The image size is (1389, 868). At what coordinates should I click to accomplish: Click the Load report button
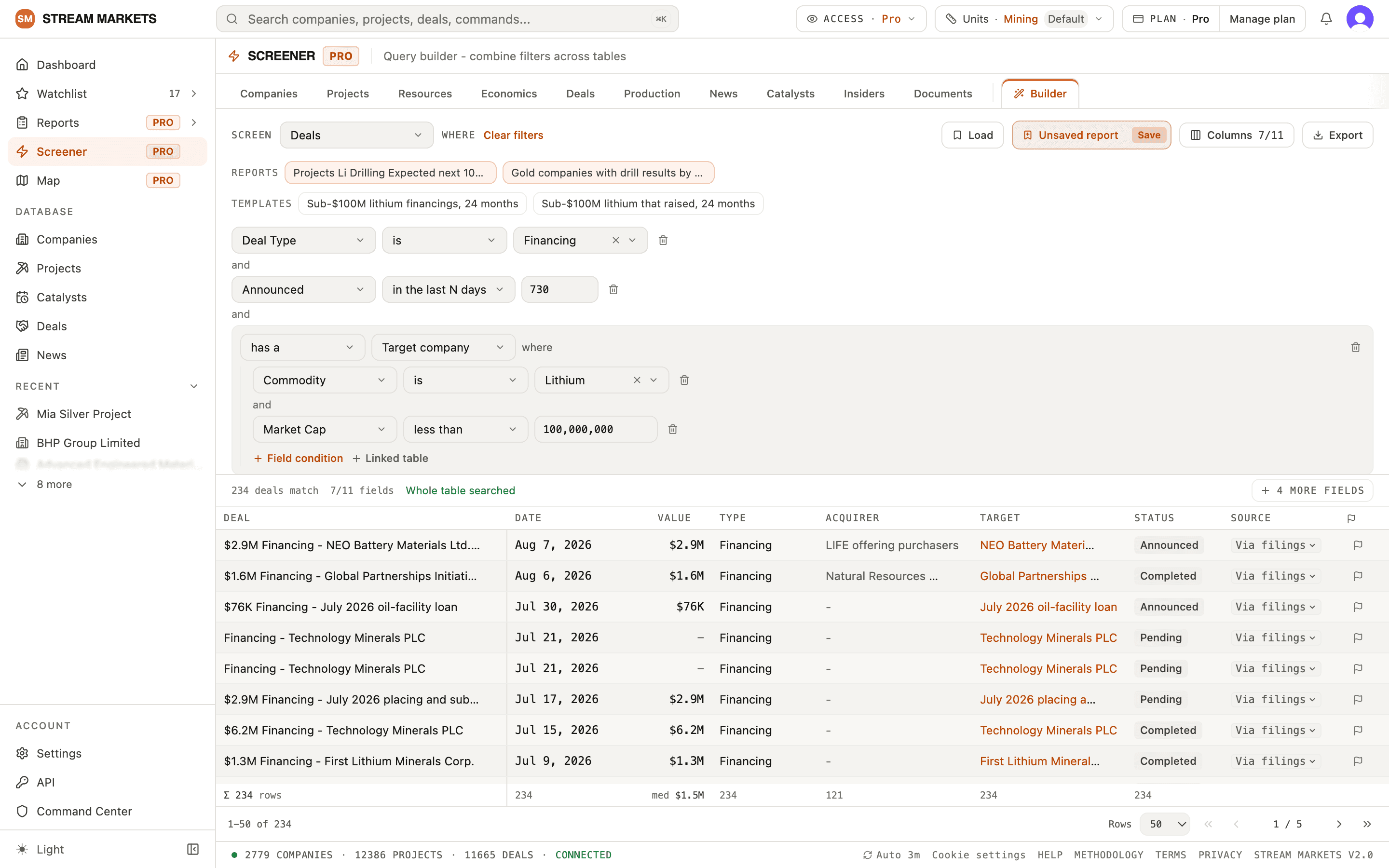coord(972,135)
